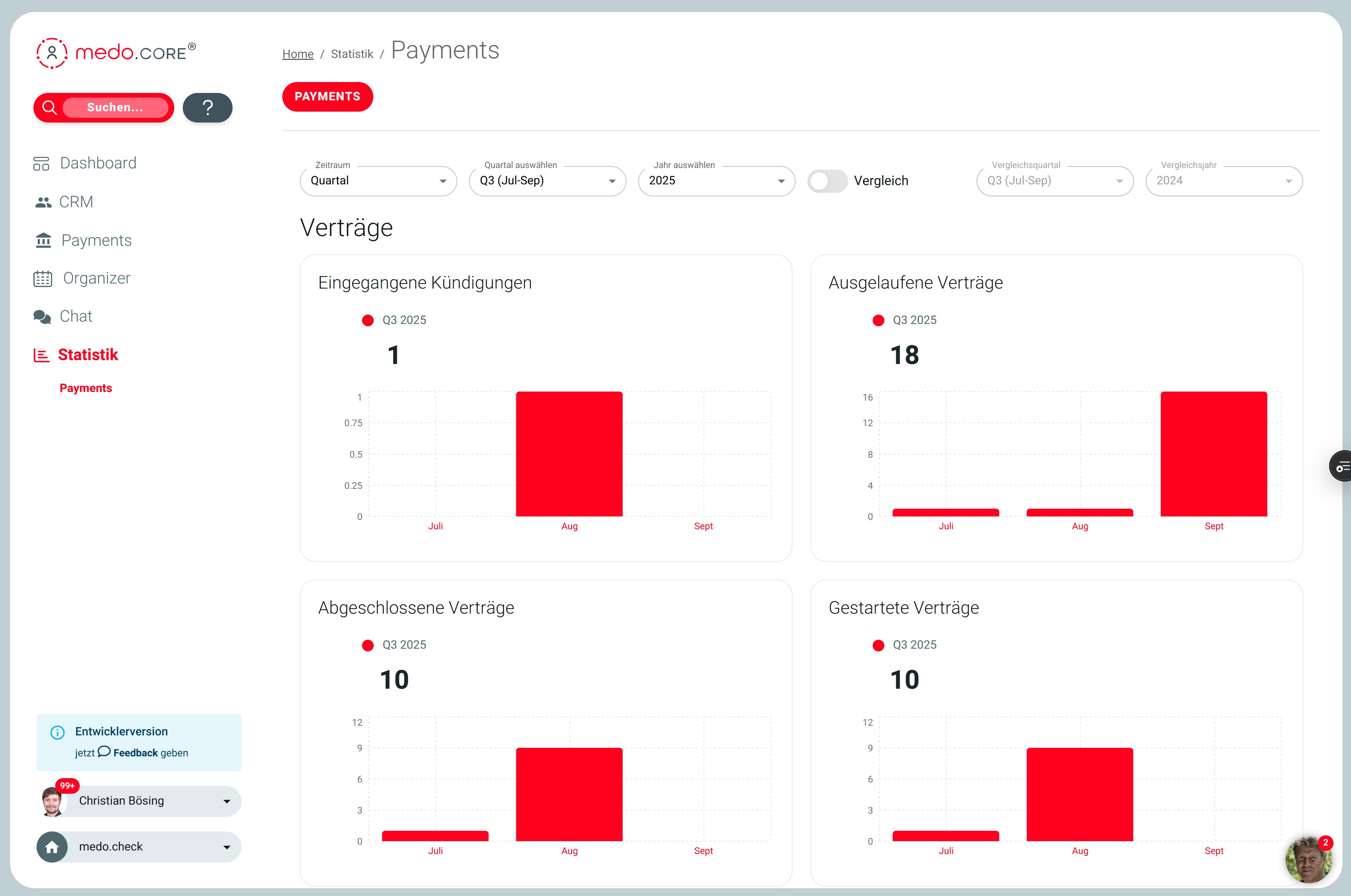Click the 99+ notification badge on Christian Bösing
Image resolution: width=1351 pixels, height=896 pixels.
[68, 785]
